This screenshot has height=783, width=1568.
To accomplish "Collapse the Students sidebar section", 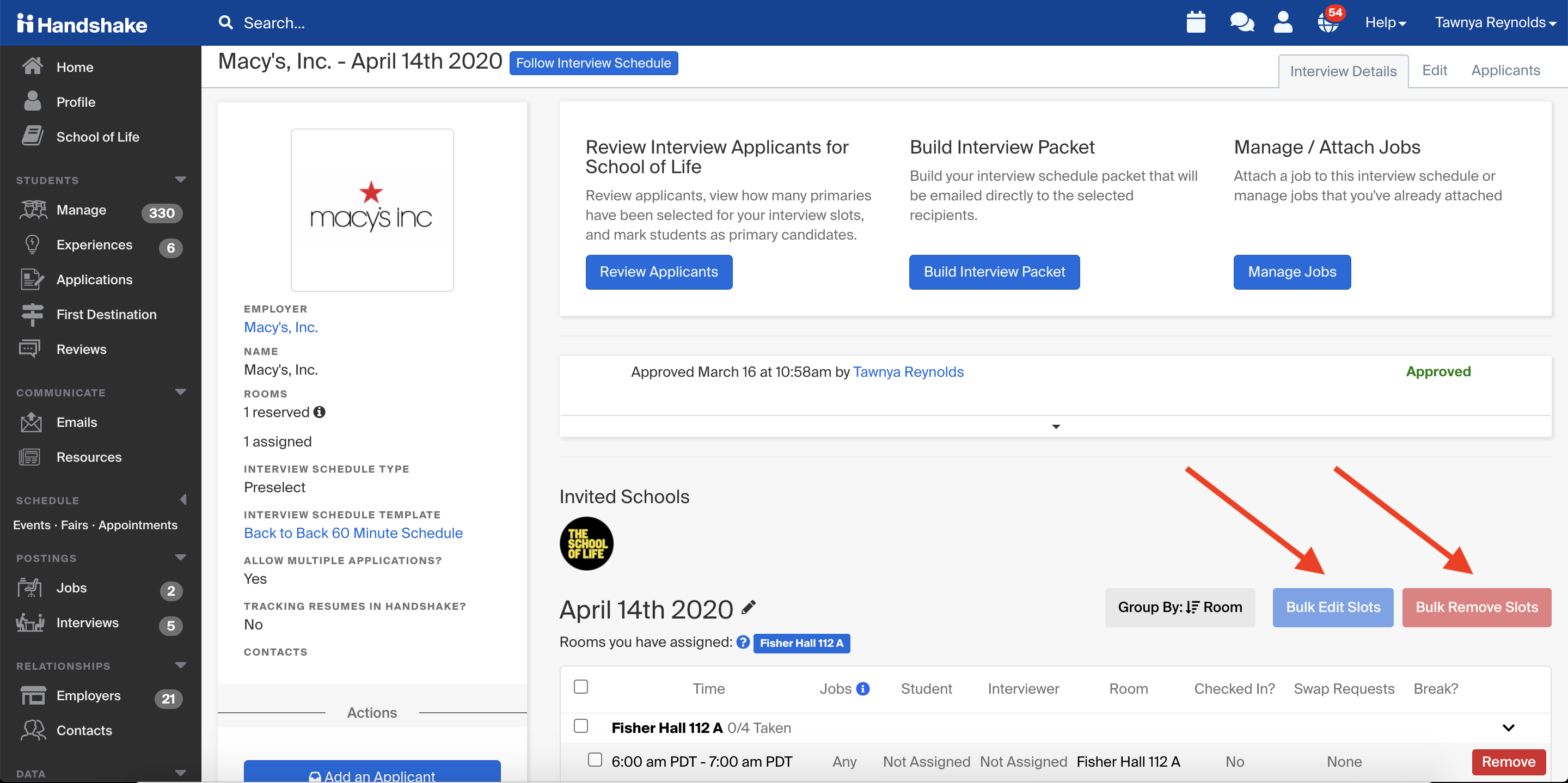I will click(180, 180).
